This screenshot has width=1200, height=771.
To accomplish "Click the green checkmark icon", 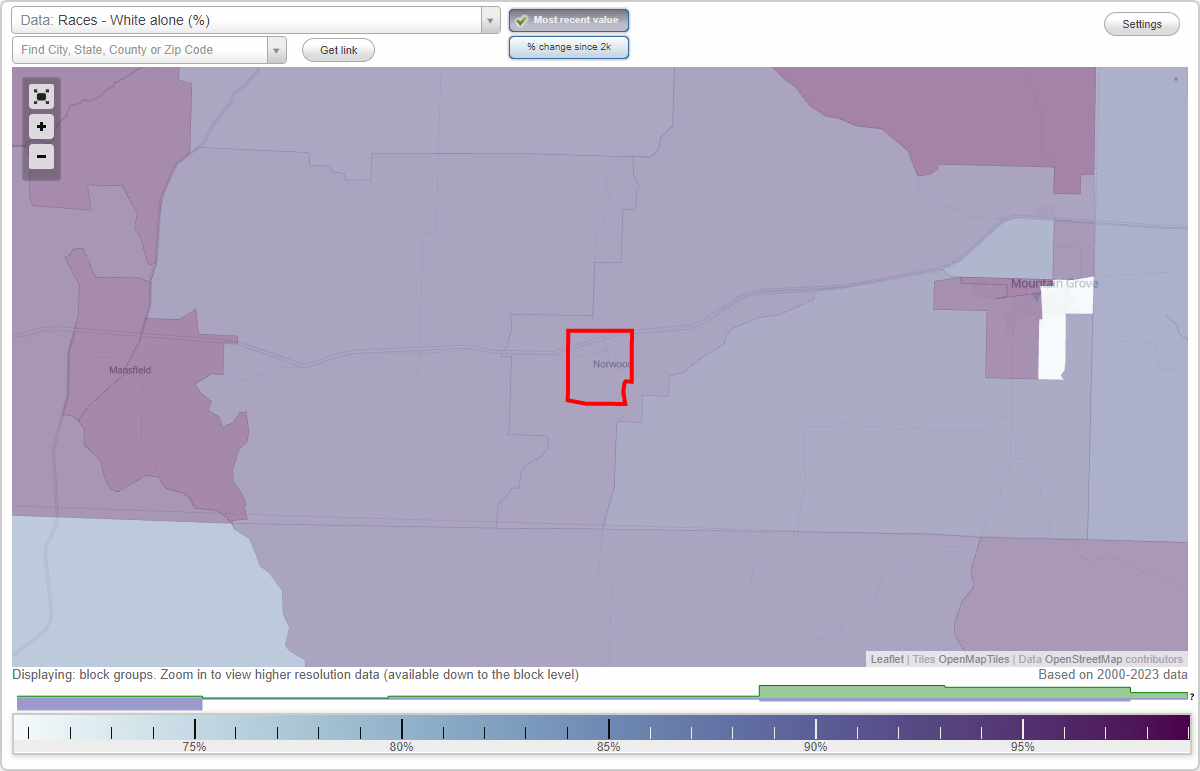I will coord(521,19).
